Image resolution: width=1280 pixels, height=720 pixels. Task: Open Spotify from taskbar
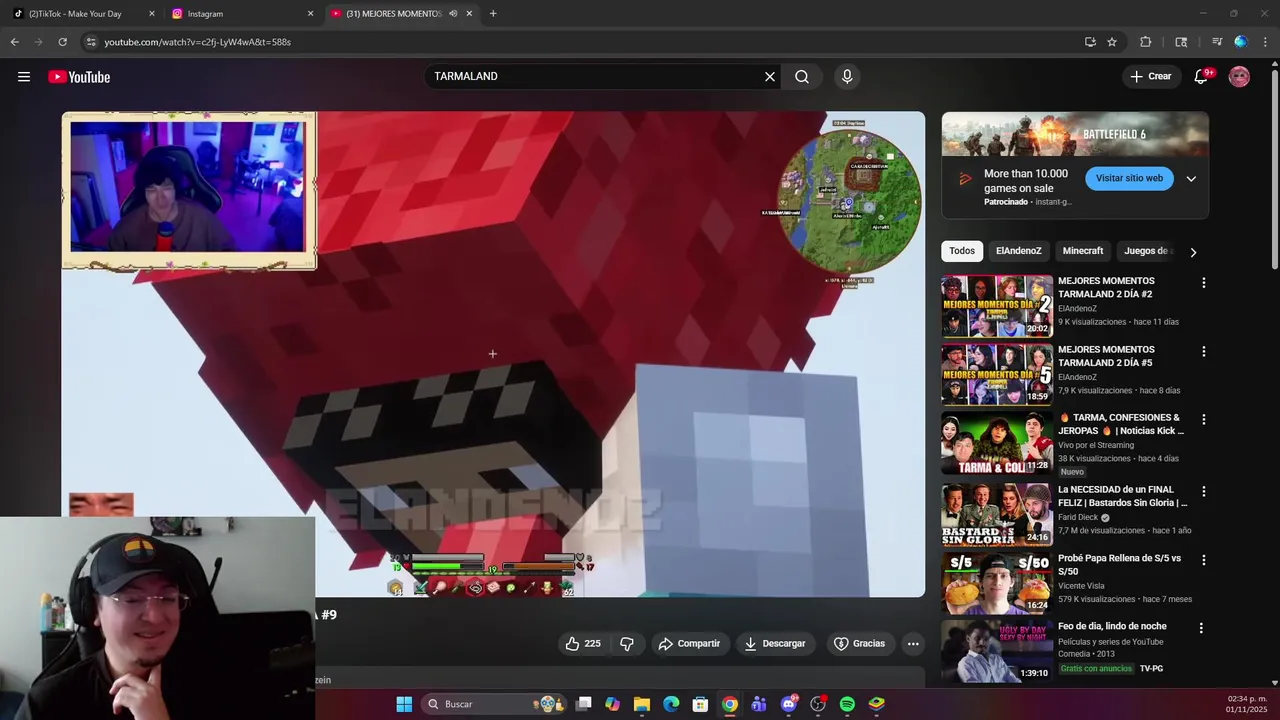coord(847,704)
